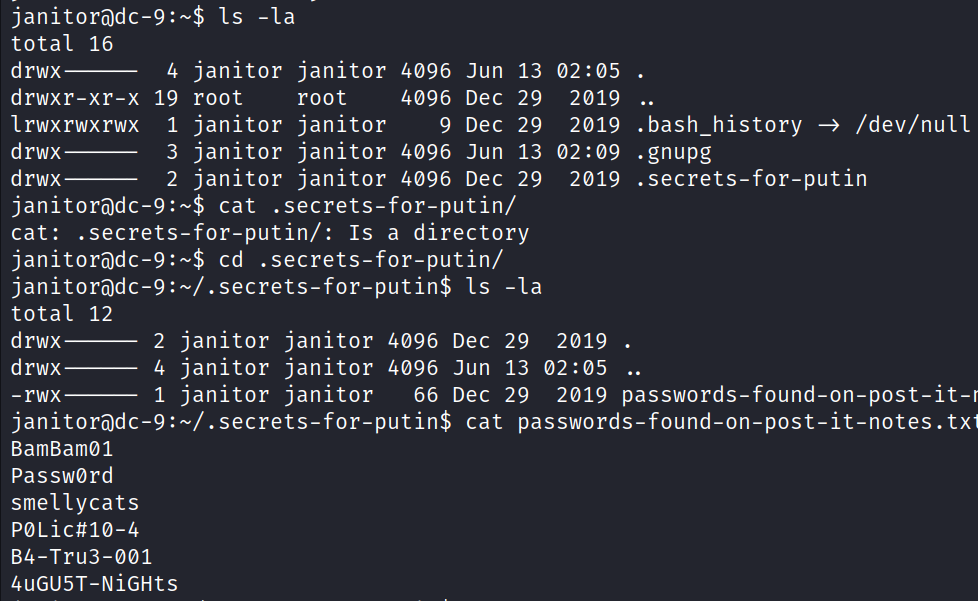Select the smellycats password text

[75, 503]
